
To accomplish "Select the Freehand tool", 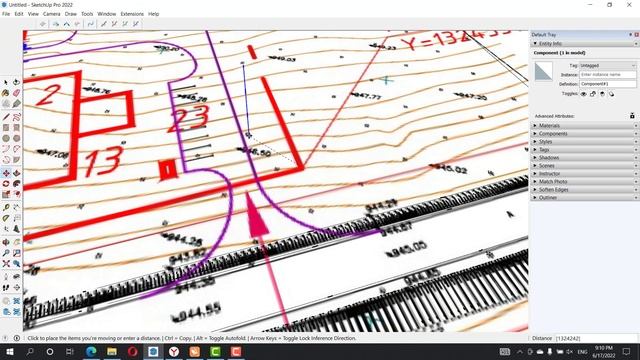I will tap(16, 118).
